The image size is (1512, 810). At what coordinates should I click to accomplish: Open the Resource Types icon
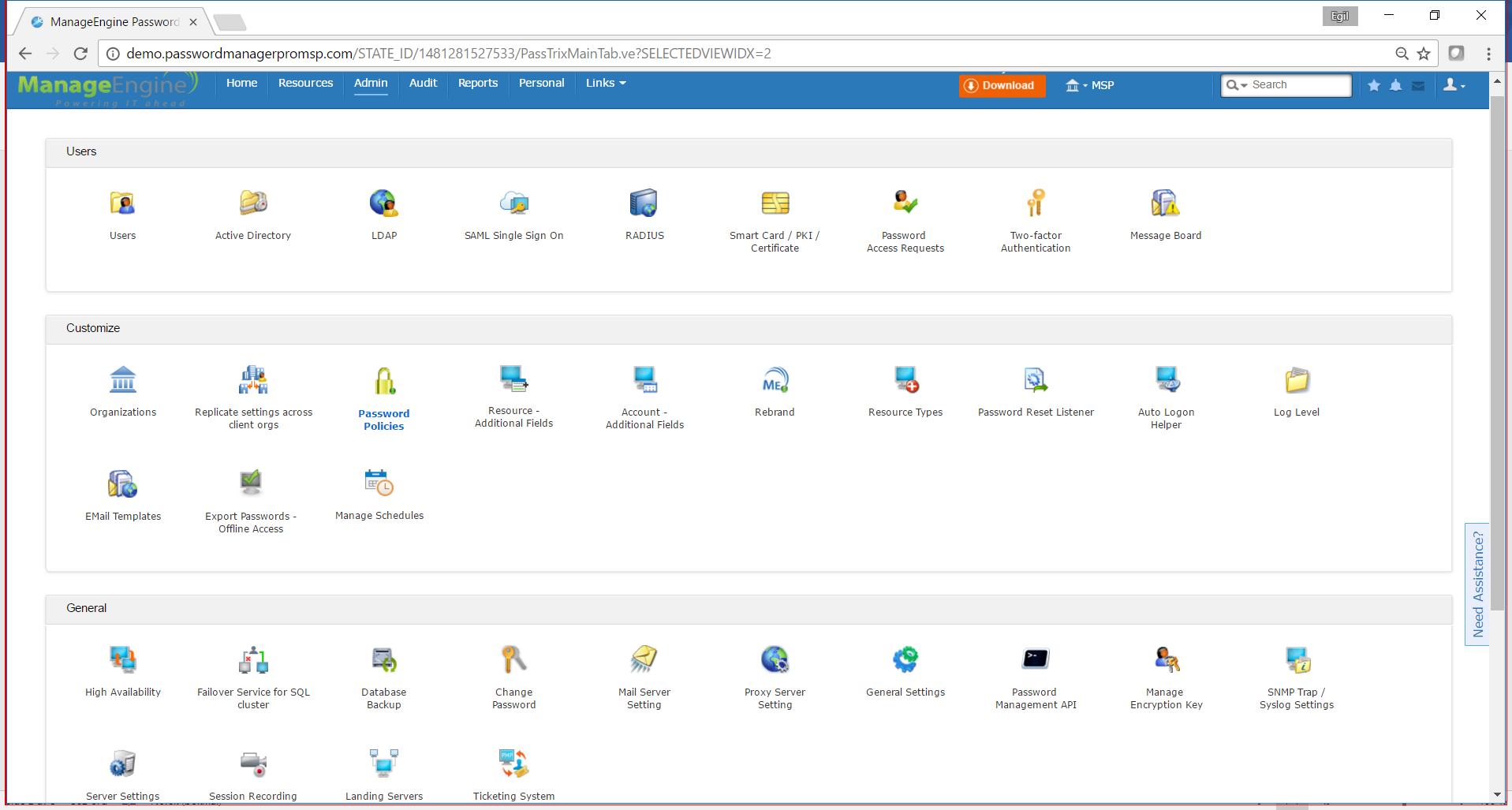tap(906, 379)
